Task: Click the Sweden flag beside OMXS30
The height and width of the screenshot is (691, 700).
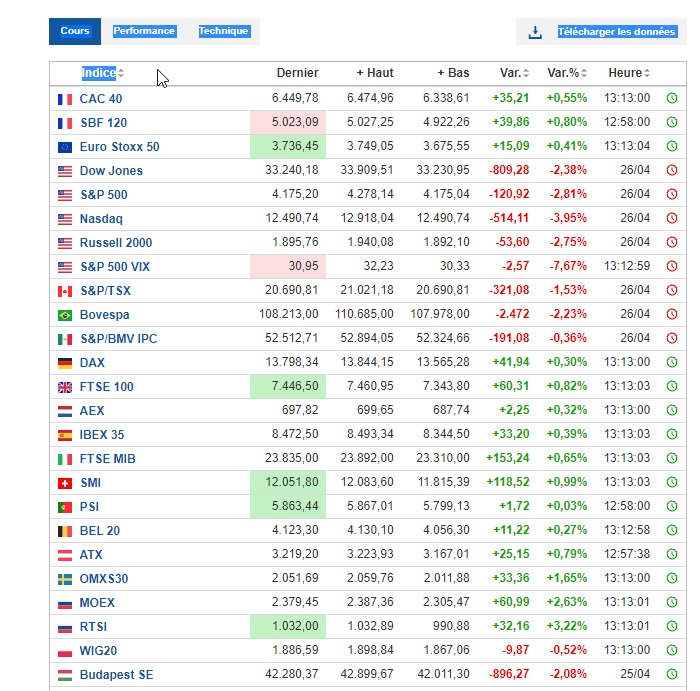Action: coord(65,579)
